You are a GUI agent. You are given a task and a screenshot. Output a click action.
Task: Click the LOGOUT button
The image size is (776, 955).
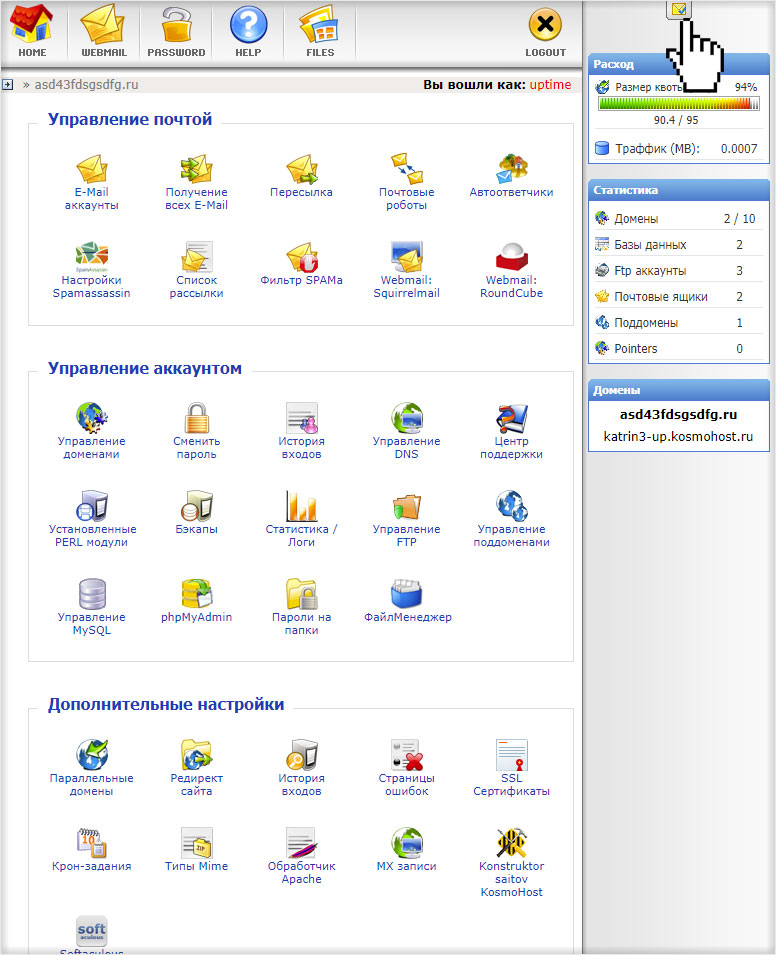[x=545, y=32]
